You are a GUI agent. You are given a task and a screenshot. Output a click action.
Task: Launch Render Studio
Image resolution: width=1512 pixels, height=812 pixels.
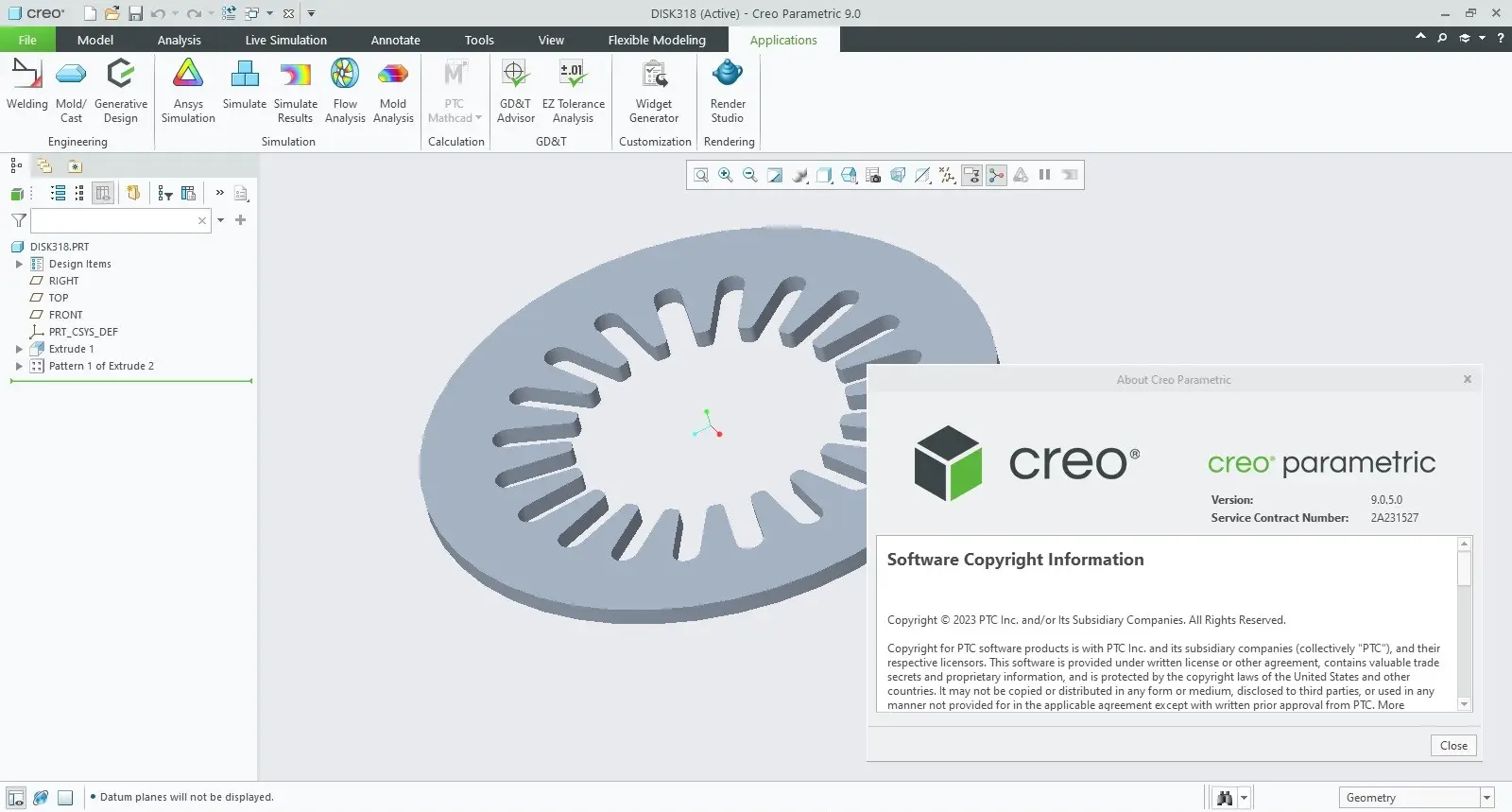728,91
